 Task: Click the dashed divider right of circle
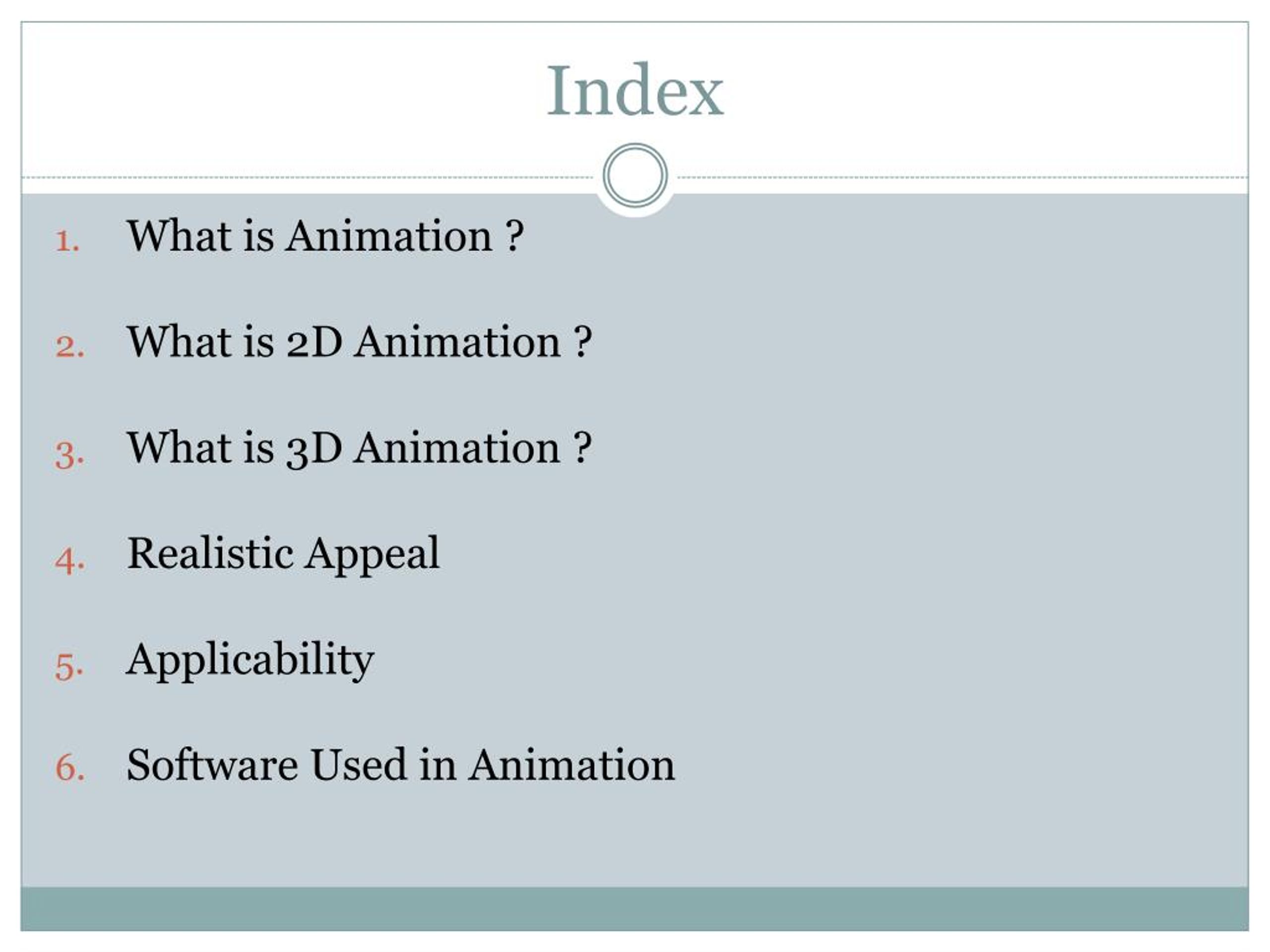pyautogui.click(x=963, y=178)
